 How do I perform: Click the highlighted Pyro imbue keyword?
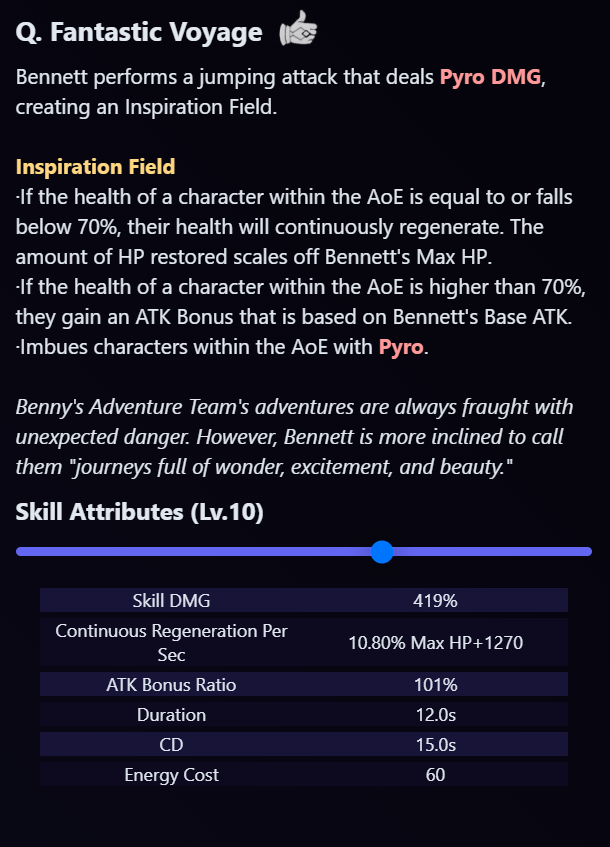click(400, 347)
